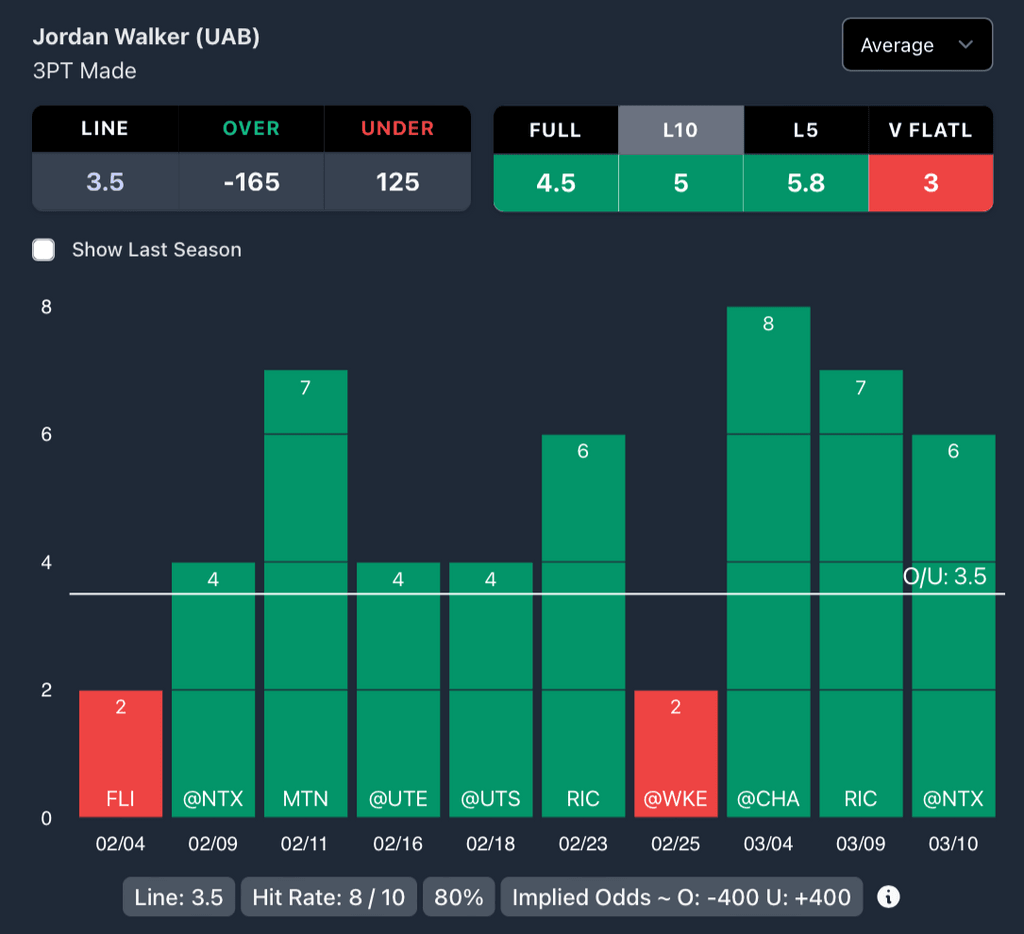
Task: Click the LINE column header
Action: [x=105, y=129]
